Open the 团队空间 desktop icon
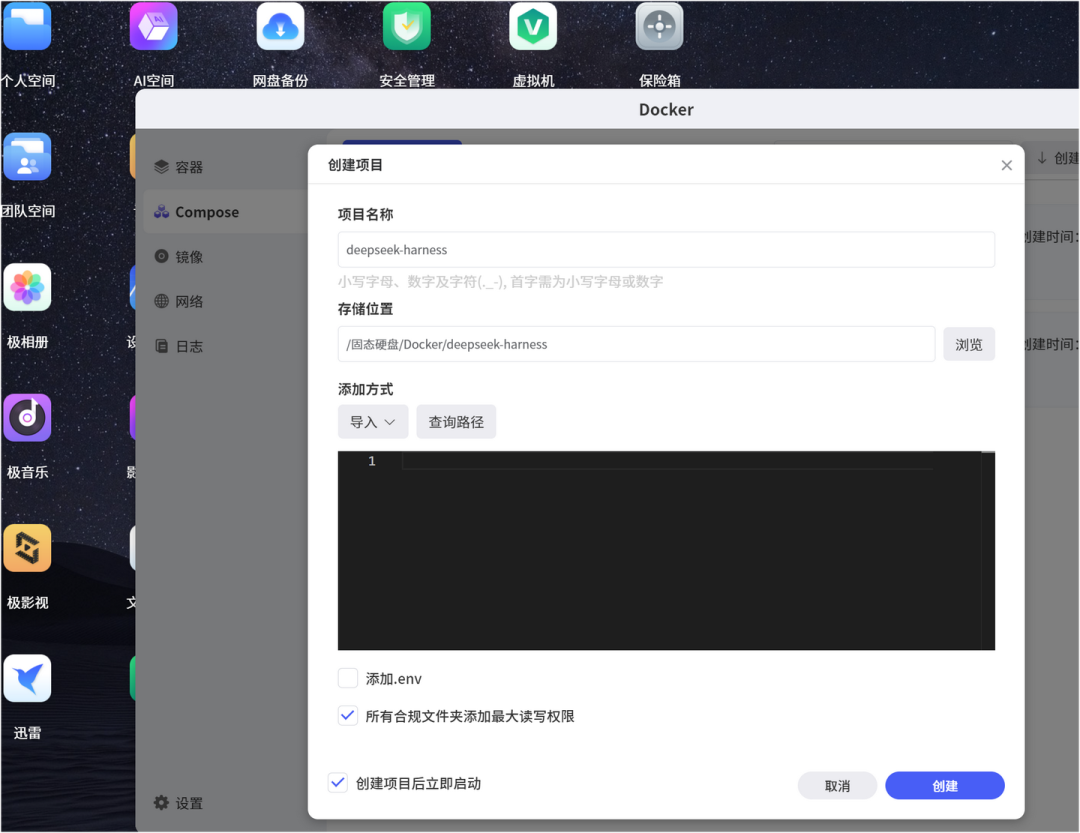 pos(28,157)
